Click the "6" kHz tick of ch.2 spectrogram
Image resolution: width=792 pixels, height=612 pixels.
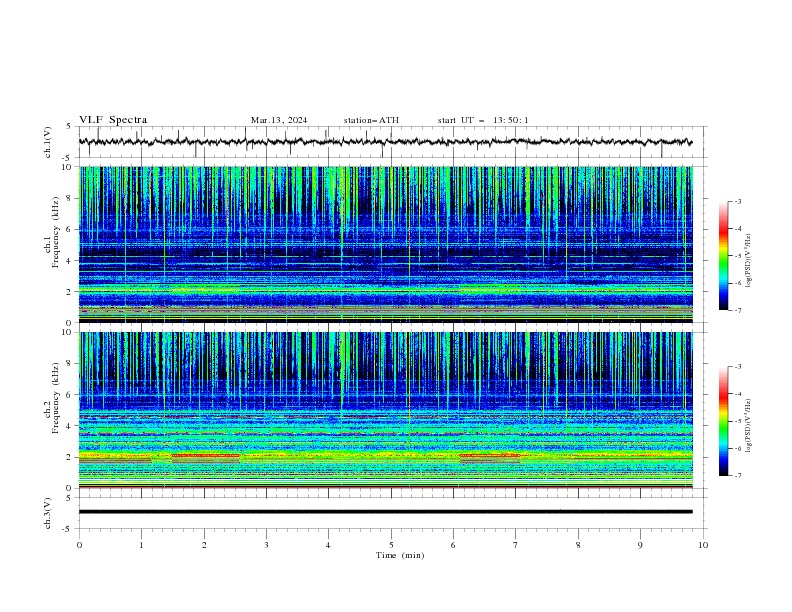tap(71, 395)
